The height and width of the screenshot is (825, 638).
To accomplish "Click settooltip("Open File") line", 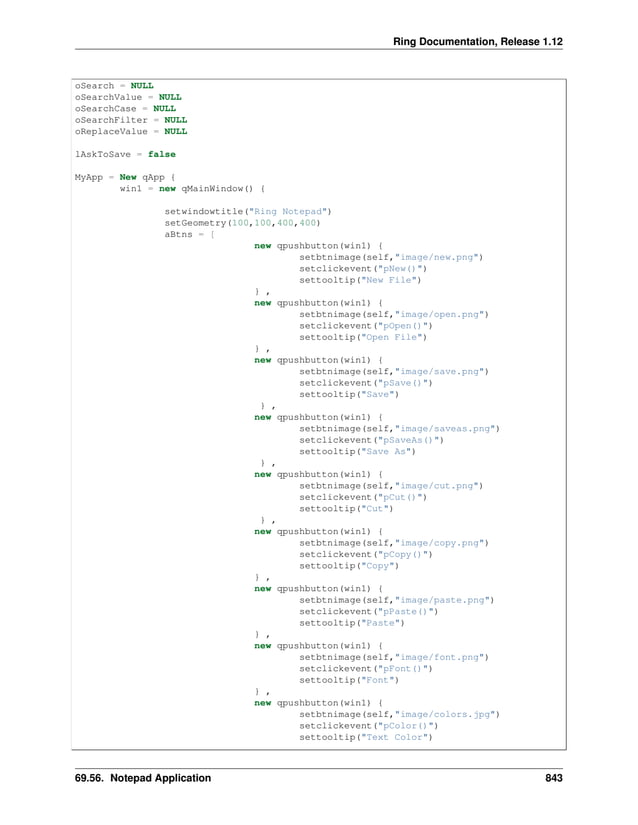I will pos(363,337).
